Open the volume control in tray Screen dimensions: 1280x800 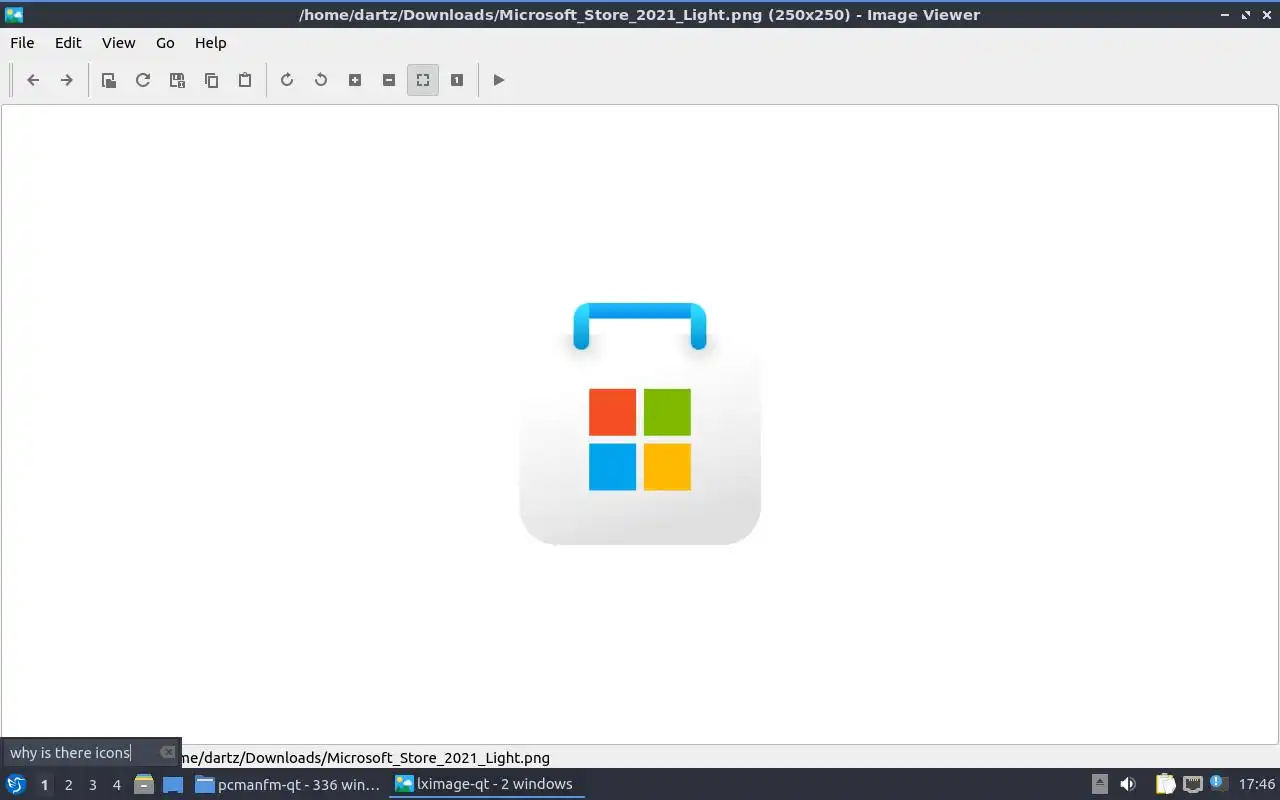[1127, 784]
